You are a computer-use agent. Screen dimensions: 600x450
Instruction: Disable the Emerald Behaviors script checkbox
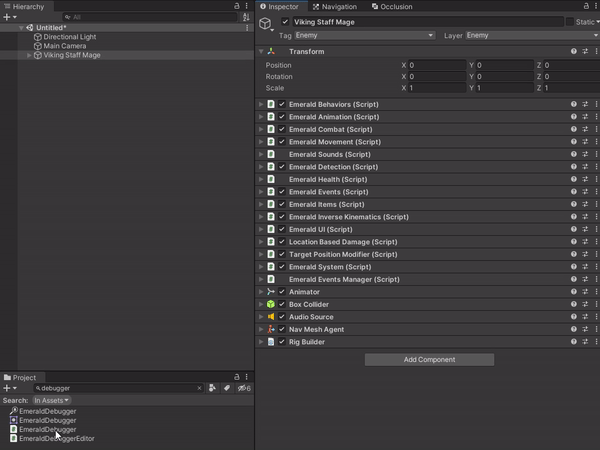click(x=282, y=104)
